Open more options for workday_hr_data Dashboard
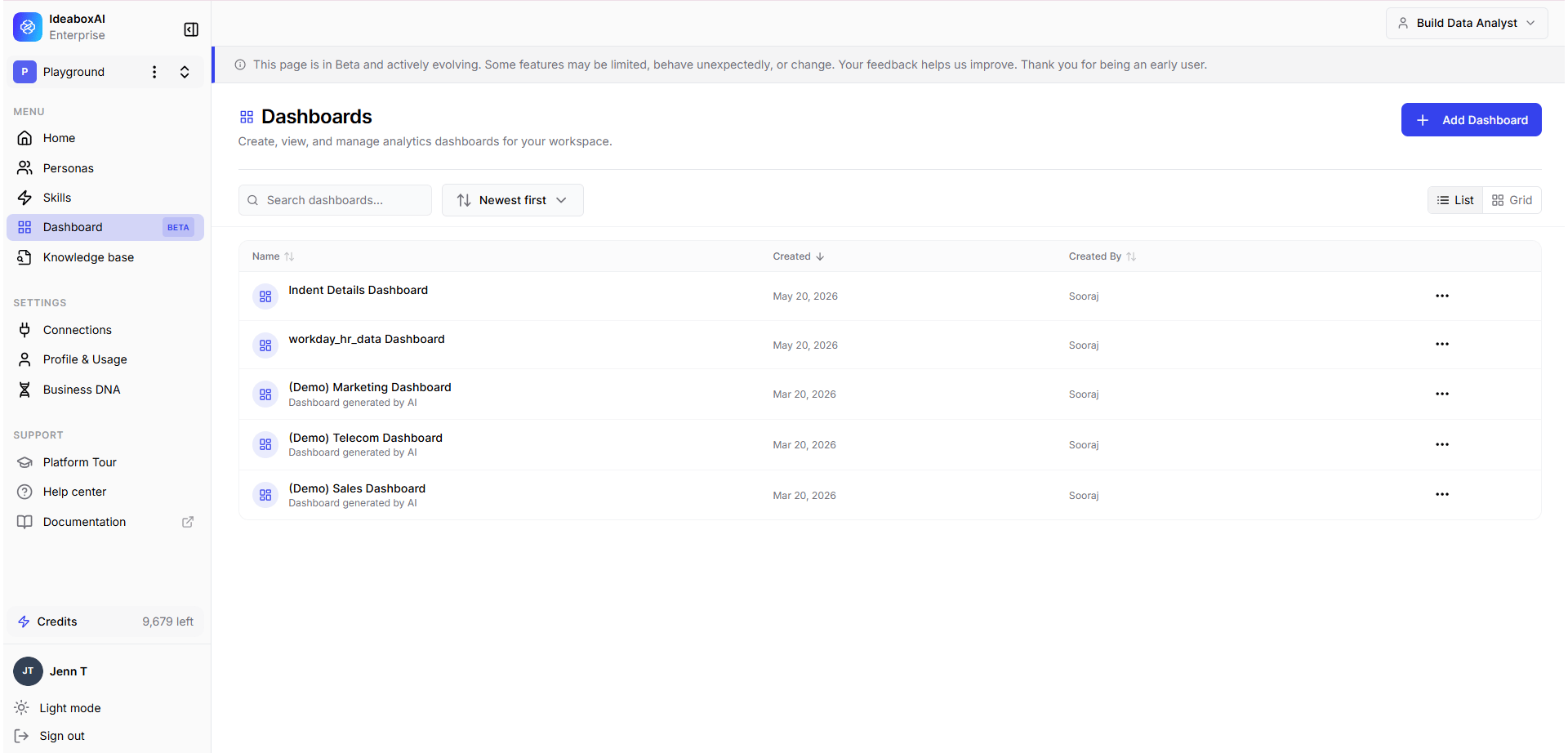 point(1442,344)
